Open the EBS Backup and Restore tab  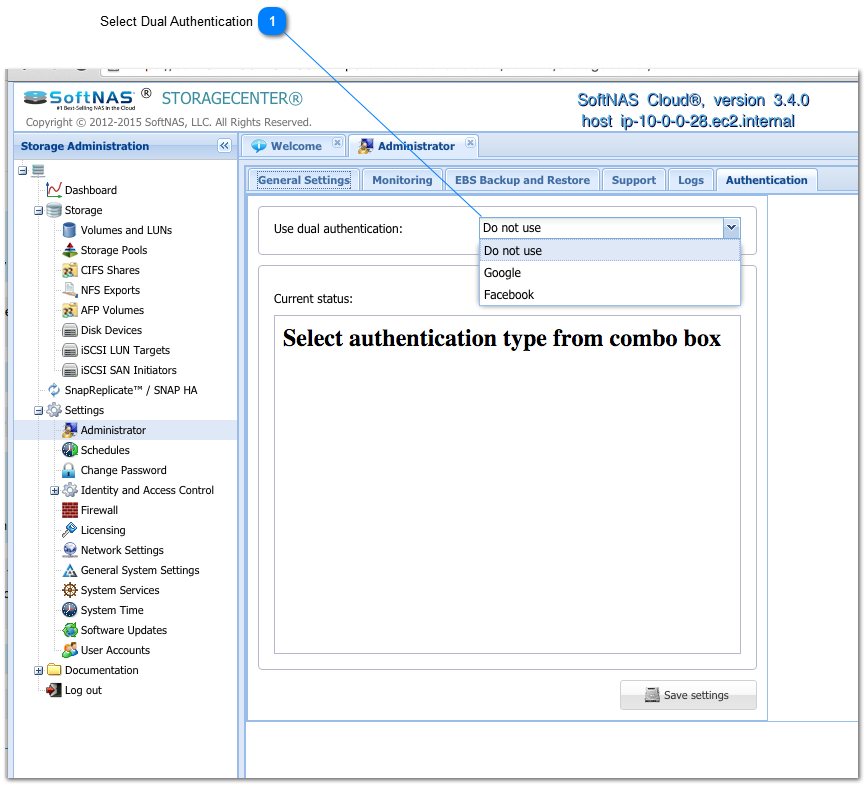[522, 180]
